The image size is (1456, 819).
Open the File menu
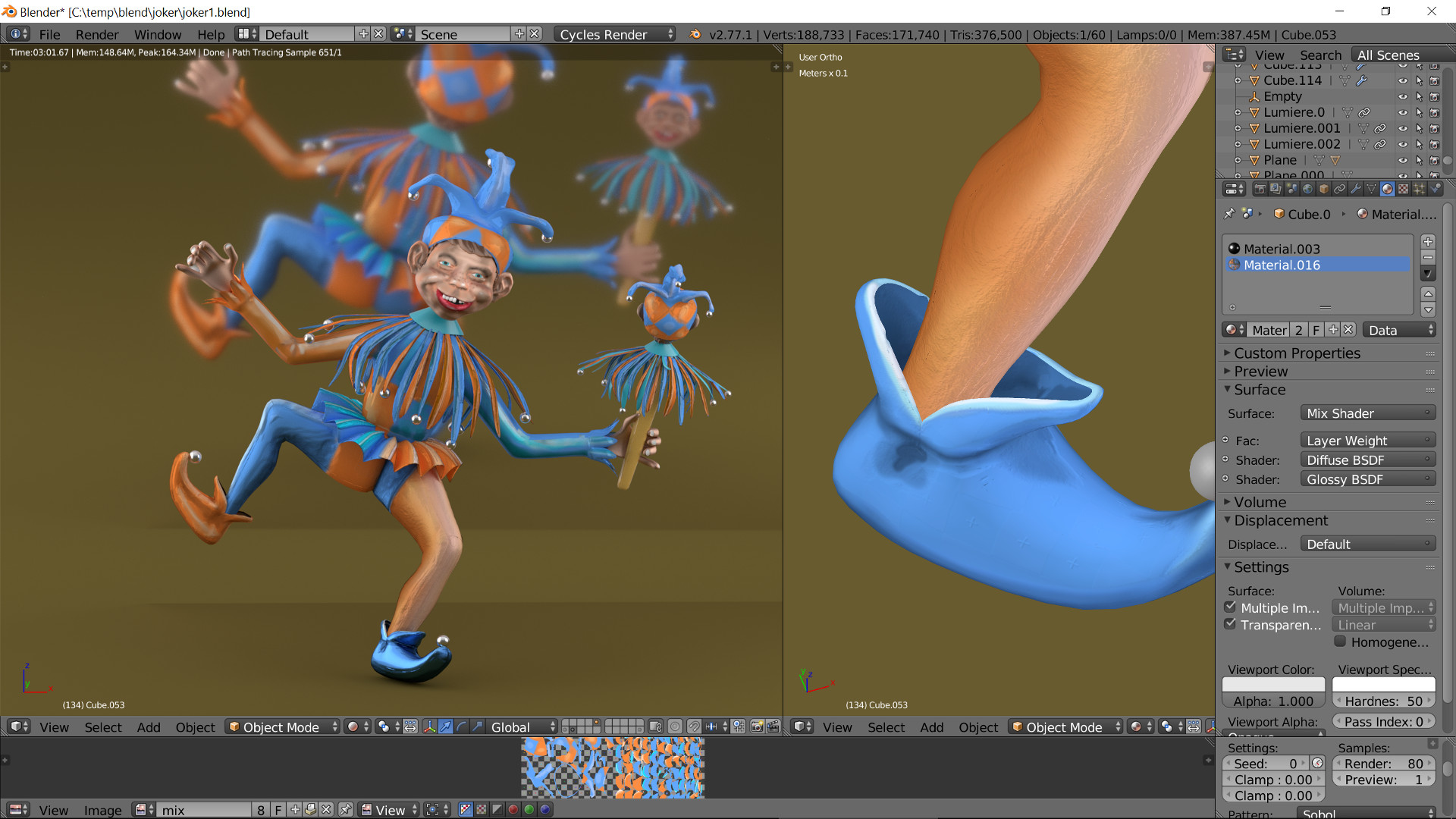[49, 34]
